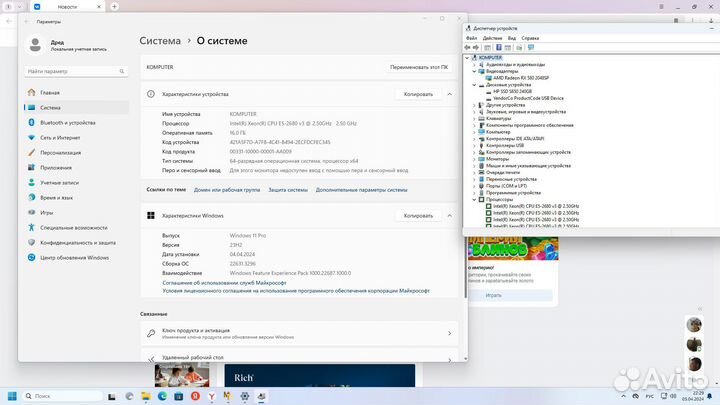This screenshot has height=405, width=720.
Task: Click back arrow in Параметры window
Action: [26, 22]
